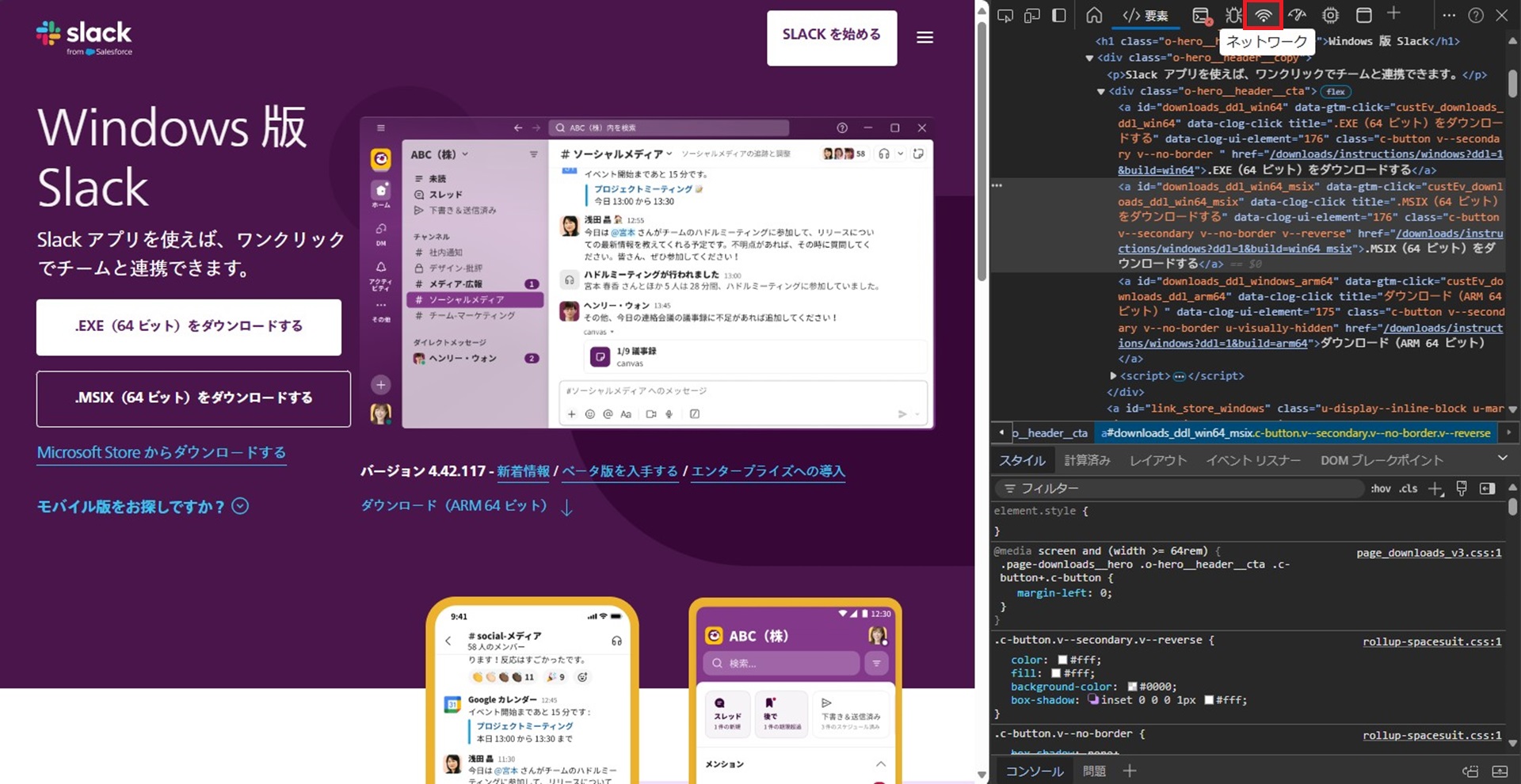Open the イベント リスナー tab

pos(1253,460)
